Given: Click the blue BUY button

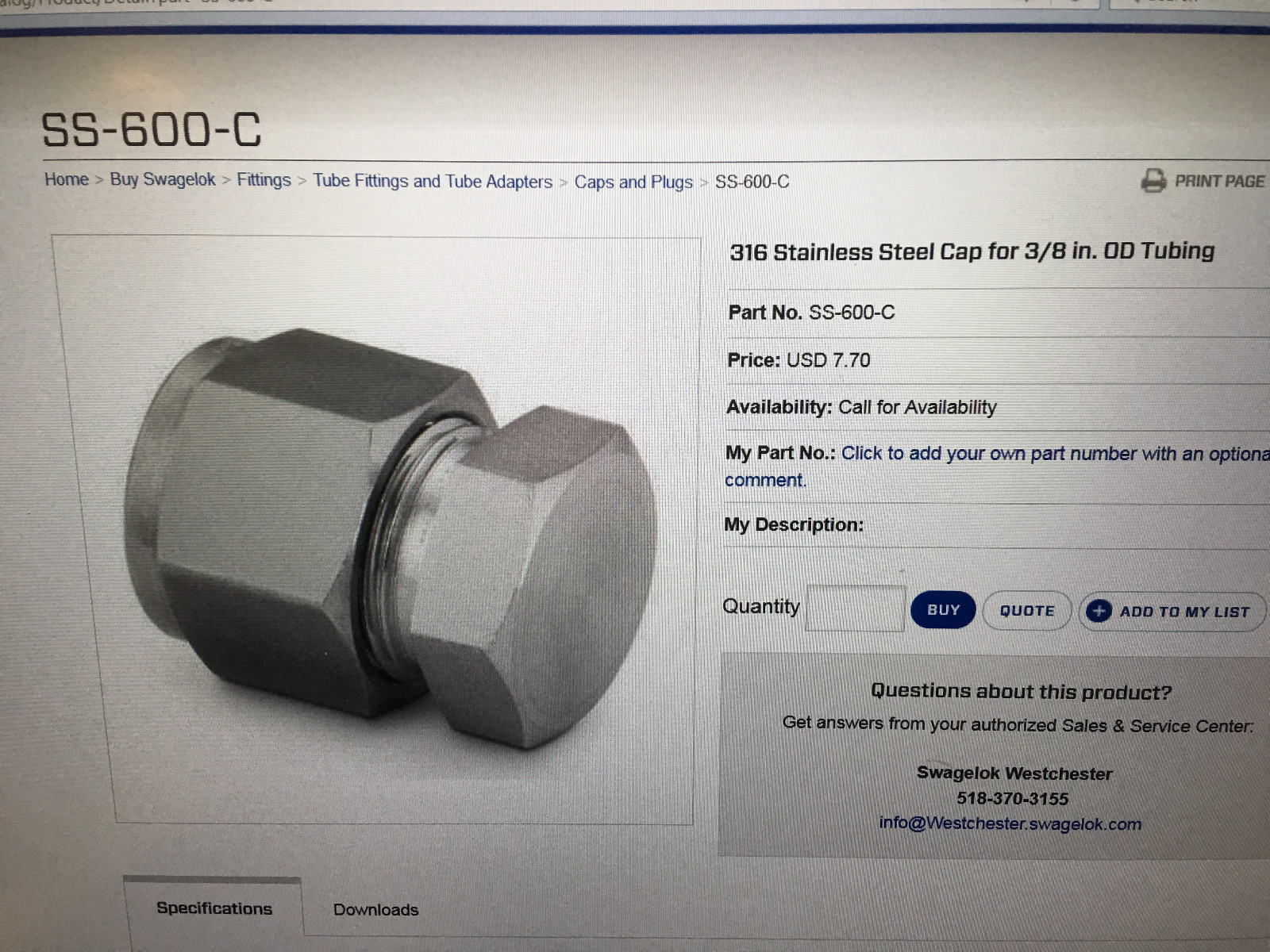Looking at the screenshot, I should pyautogui.click(x=943, y=610).
